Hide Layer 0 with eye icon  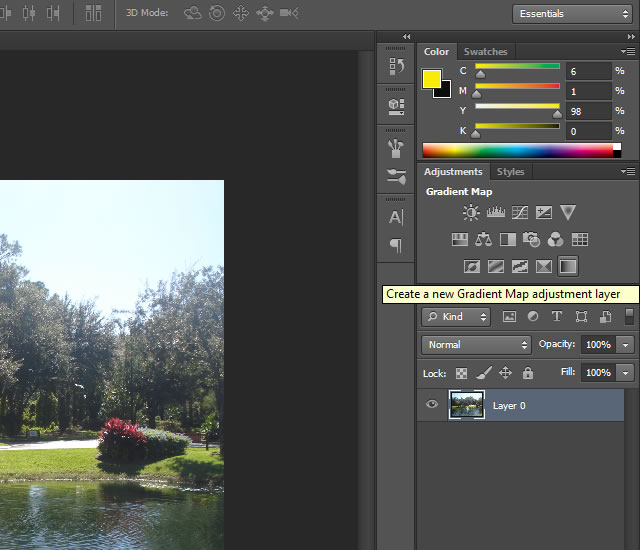[433, 405]
